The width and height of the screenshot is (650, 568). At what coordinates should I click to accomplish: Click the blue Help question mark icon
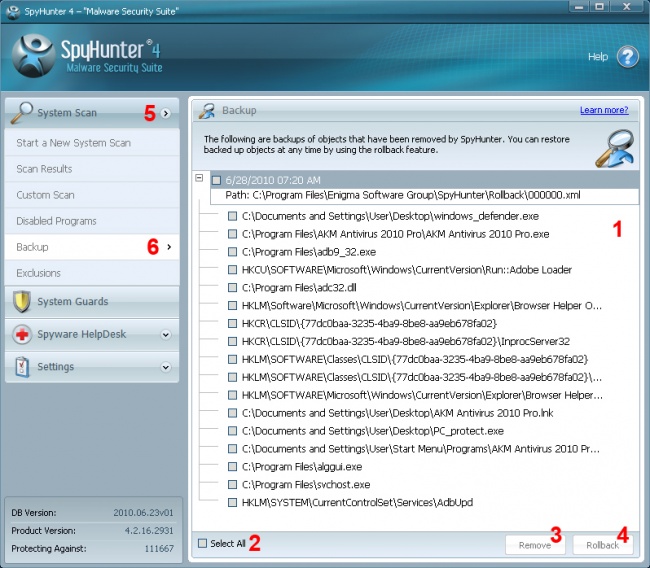(627, 57)
